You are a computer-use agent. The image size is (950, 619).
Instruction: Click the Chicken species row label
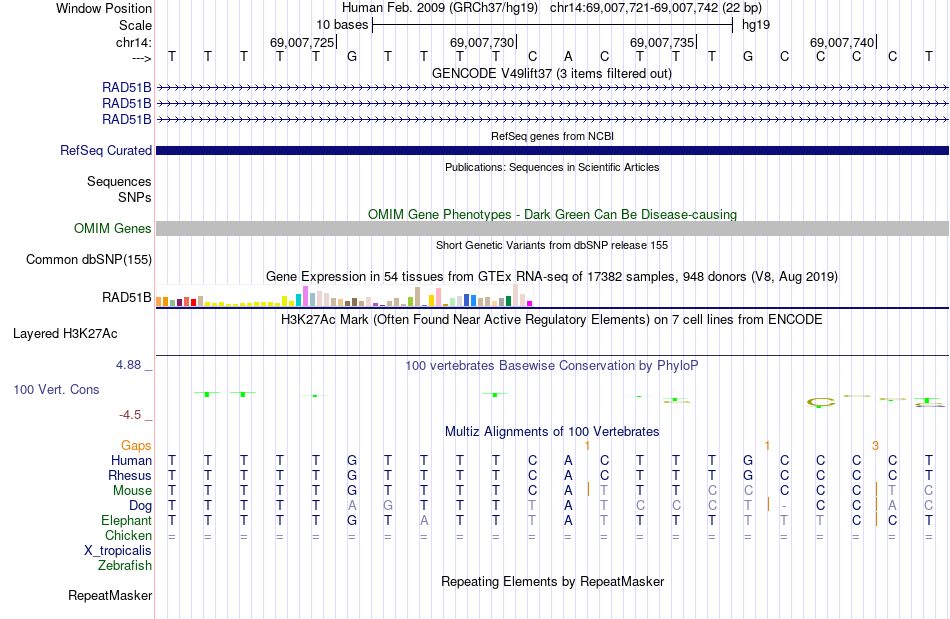[x=128, y=535]
